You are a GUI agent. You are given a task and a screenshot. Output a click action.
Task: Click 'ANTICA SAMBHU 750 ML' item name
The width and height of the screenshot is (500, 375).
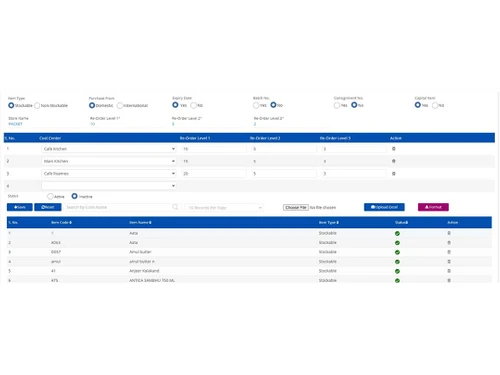click(152, 280)
